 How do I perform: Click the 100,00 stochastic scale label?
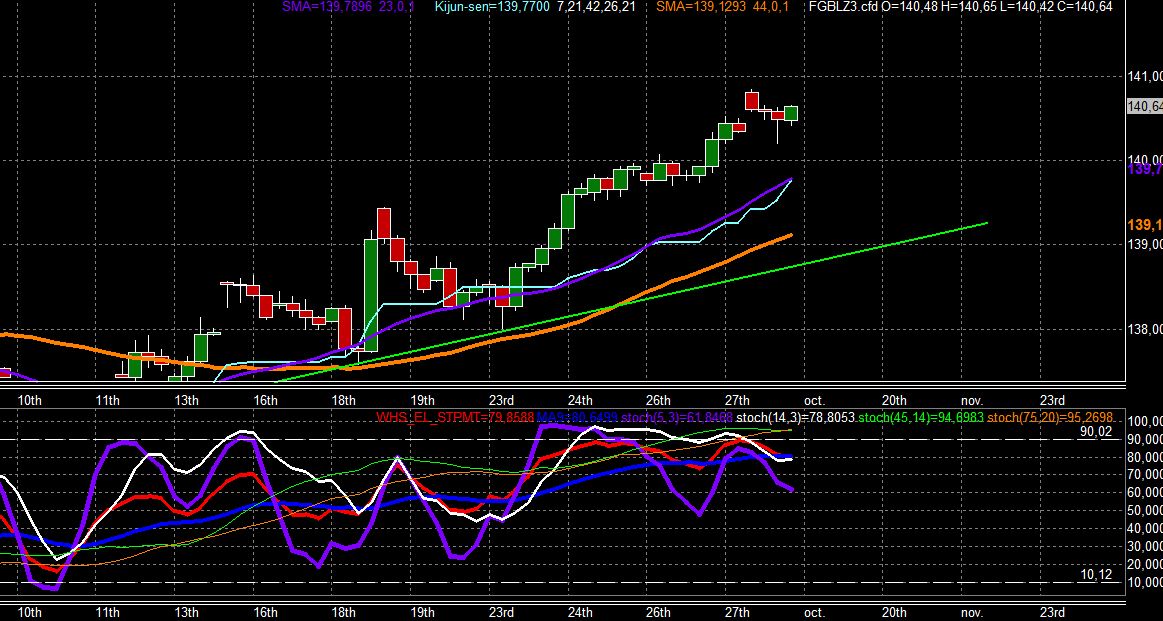coord(1144,421)
